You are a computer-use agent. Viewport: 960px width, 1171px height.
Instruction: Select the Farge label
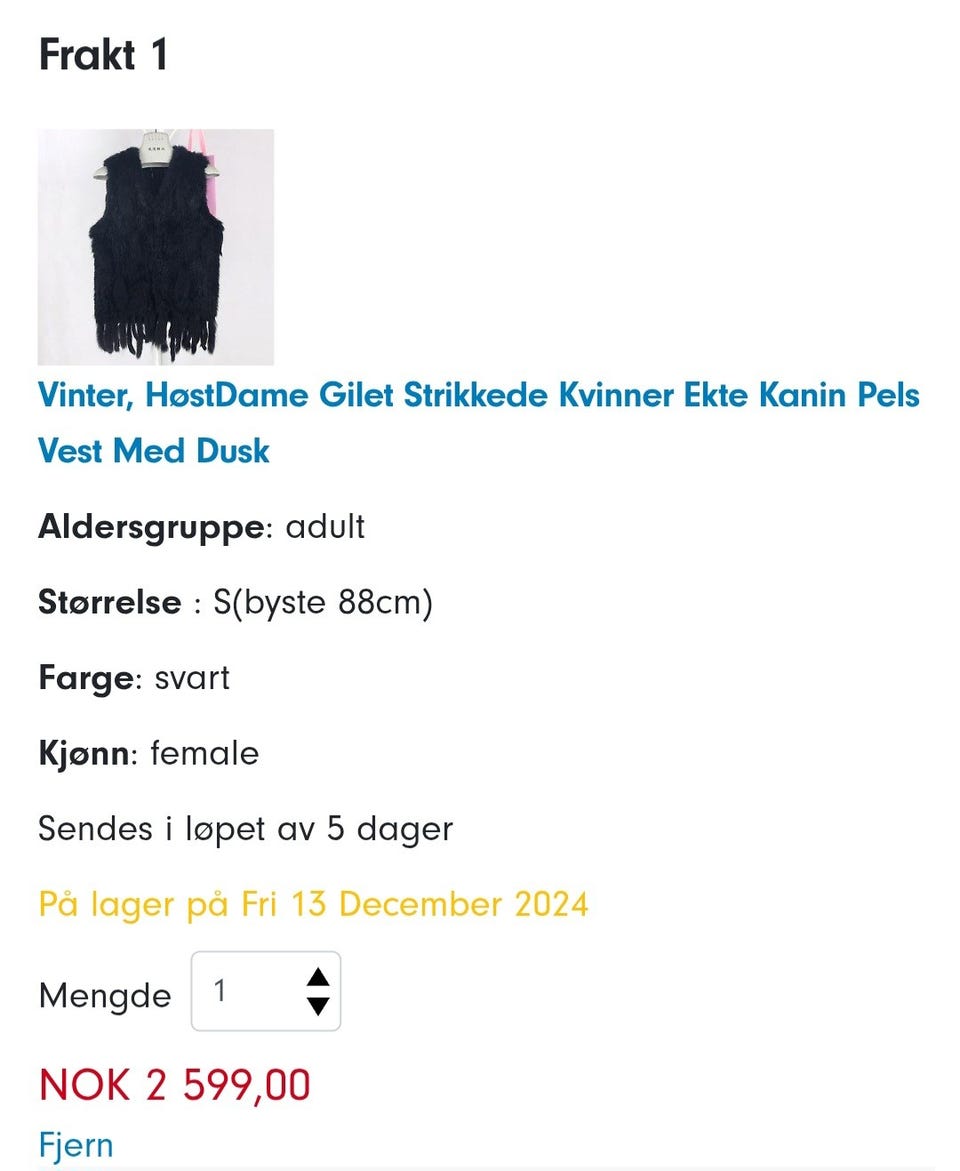pos(86,679)
